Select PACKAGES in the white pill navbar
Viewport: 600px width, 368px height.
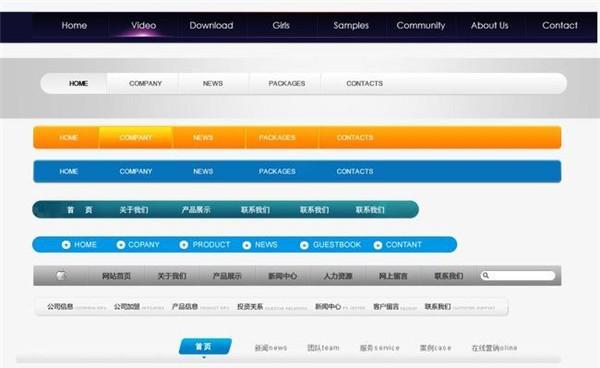point(287,83)
